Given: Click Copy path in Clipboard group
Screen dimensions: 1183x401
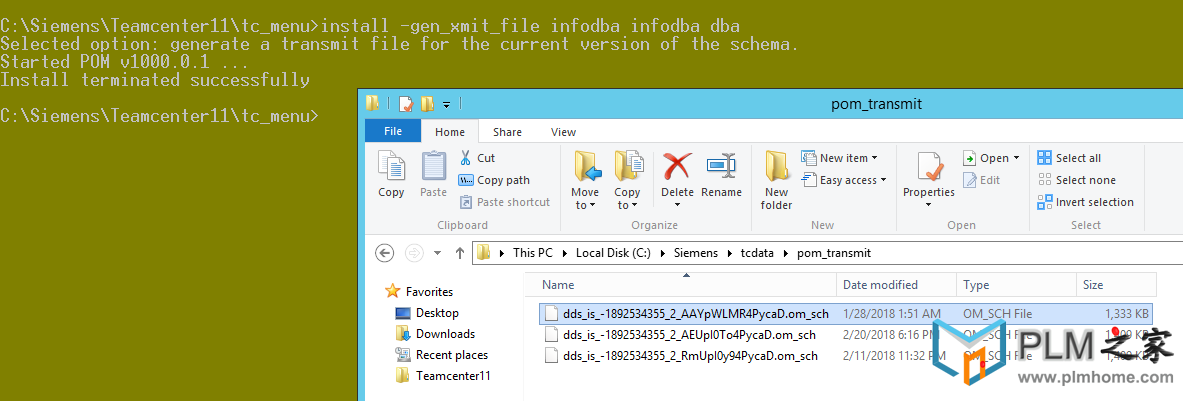Looking at the screenshot, I should pos(494,180).
